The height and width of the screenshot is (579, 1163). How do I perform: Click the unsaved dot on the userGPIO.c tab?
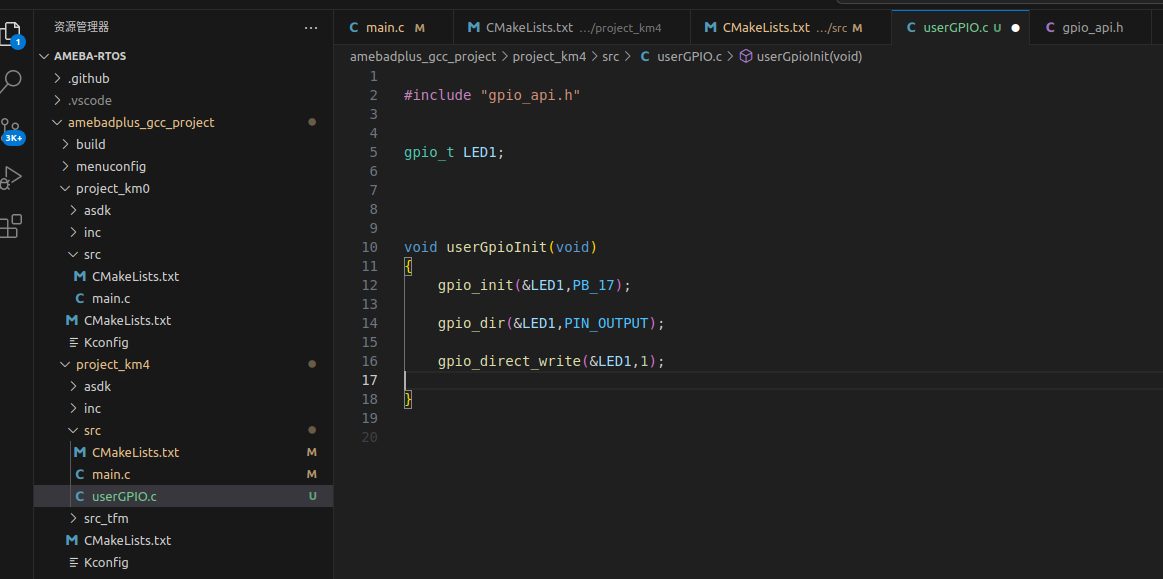1015,28
